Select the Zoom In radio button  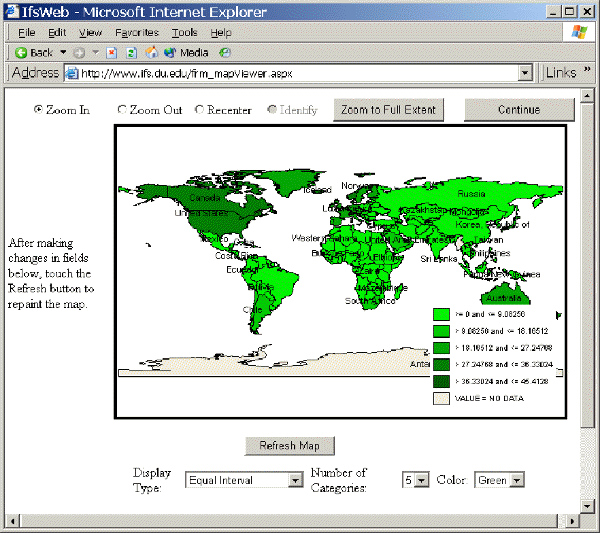38,109
